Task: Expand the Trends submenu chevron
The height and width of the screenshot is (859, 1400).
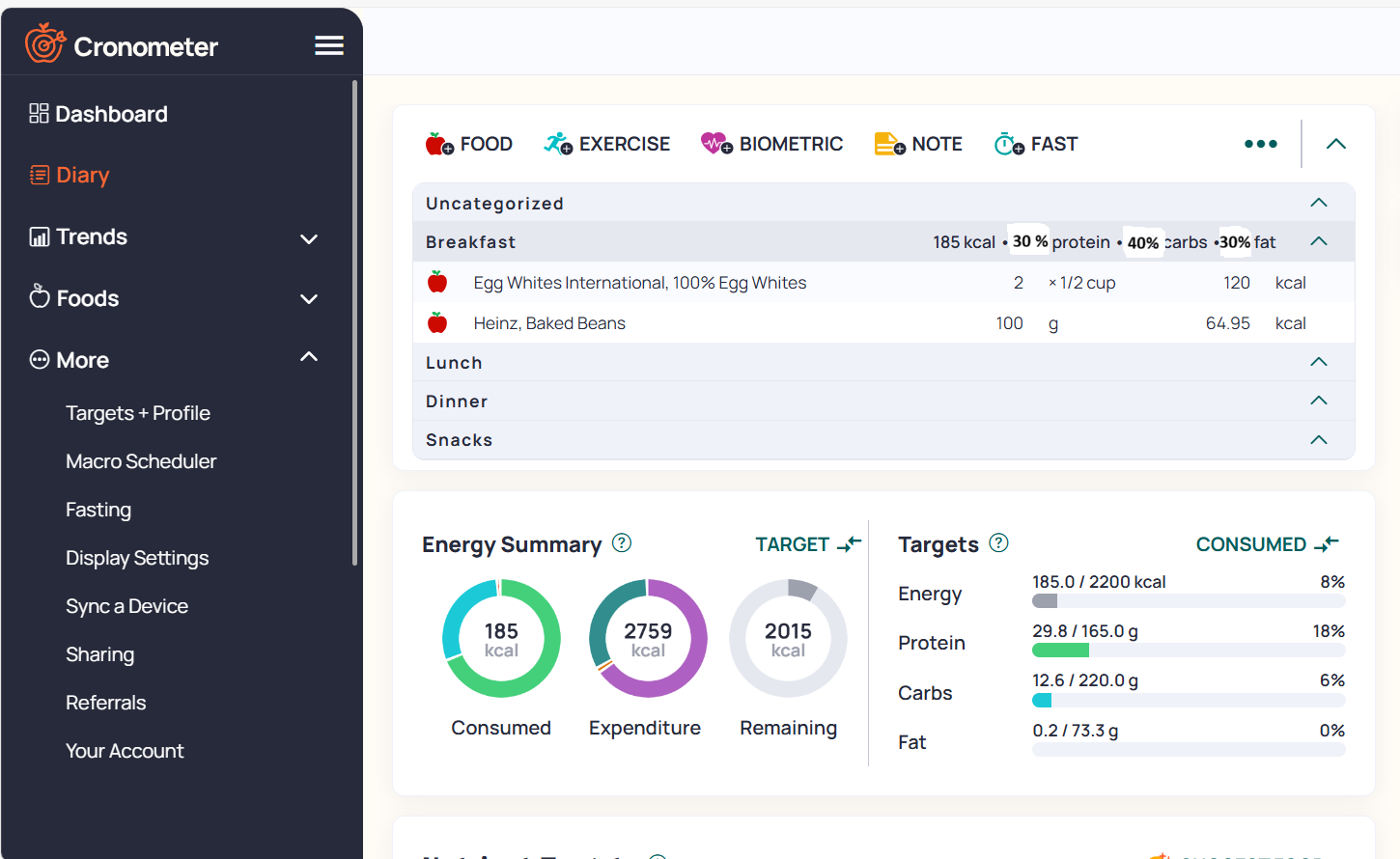Action: (x=309, y=238)
